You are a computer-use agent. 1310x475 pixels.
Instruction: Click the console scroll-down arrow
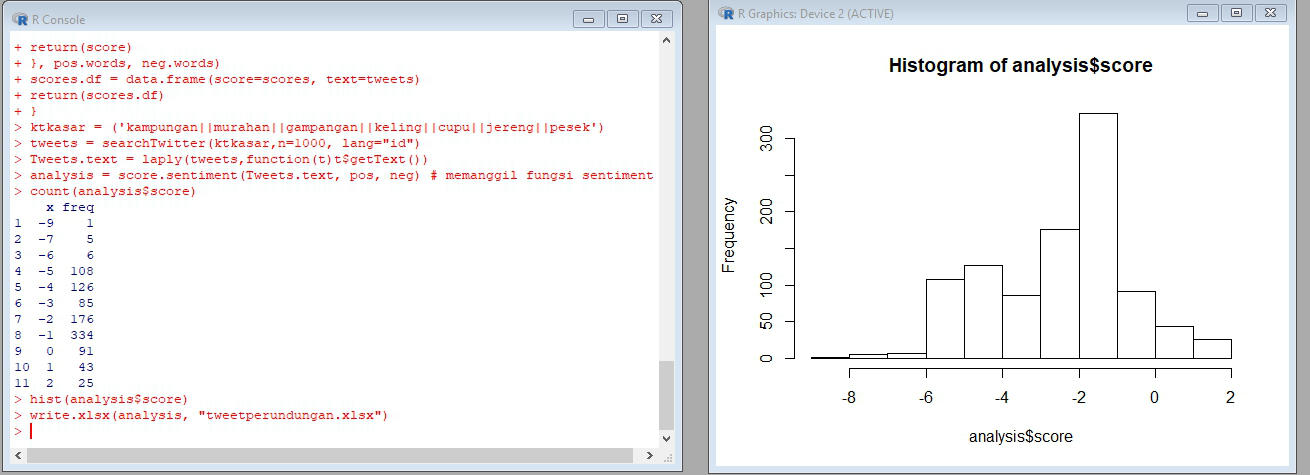tap(667, 438)
